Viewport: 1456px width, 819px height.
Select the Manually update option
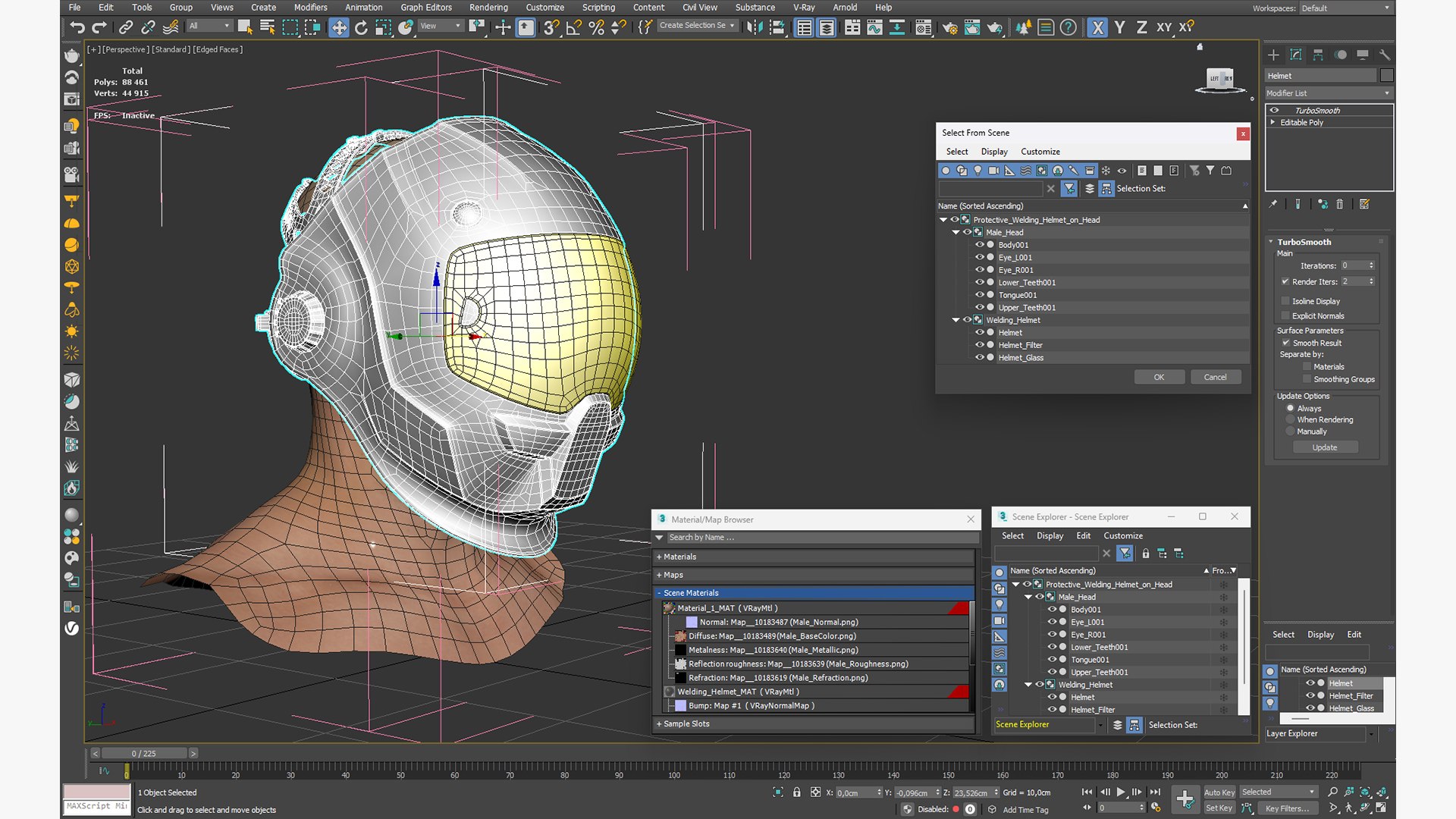(1290, 431)
